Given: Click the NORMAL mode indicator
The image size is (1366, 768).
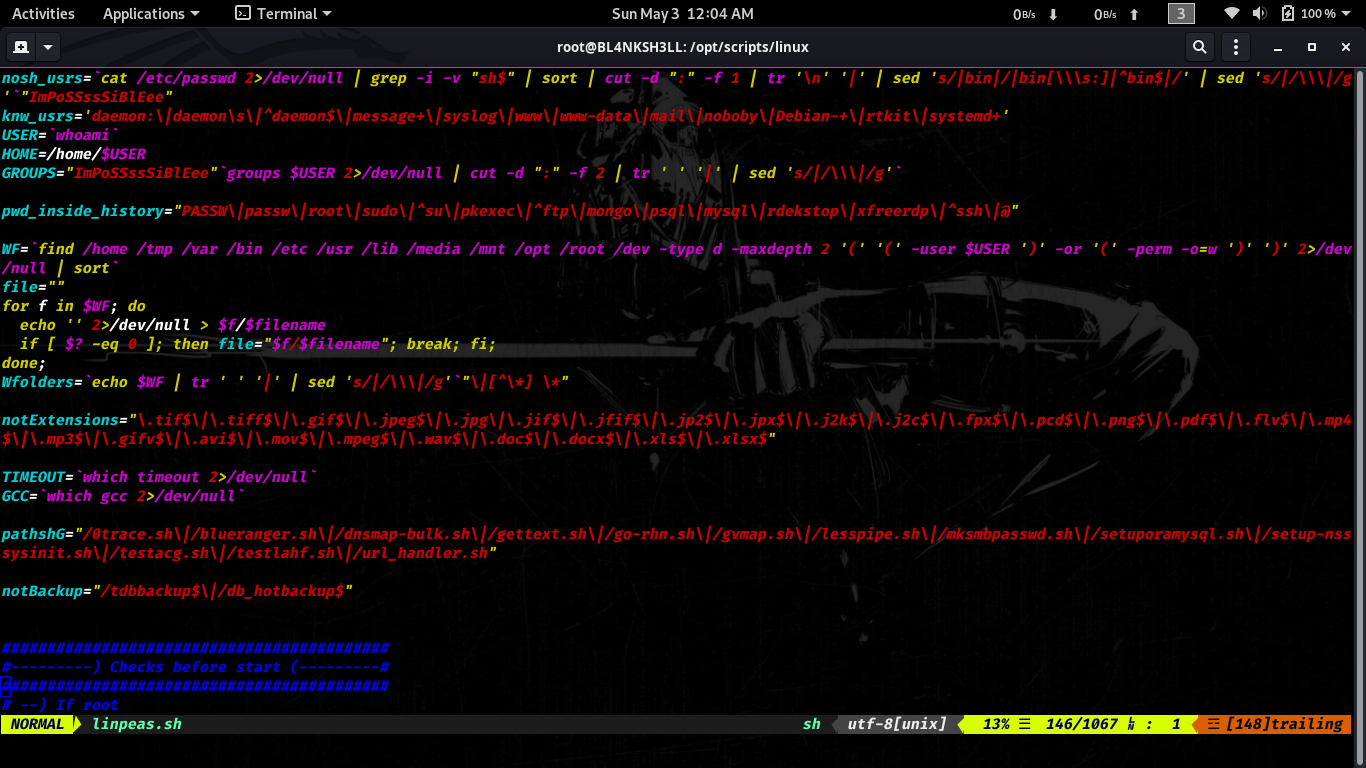Looking at the screenshot, I should click(x=38, y=723).
